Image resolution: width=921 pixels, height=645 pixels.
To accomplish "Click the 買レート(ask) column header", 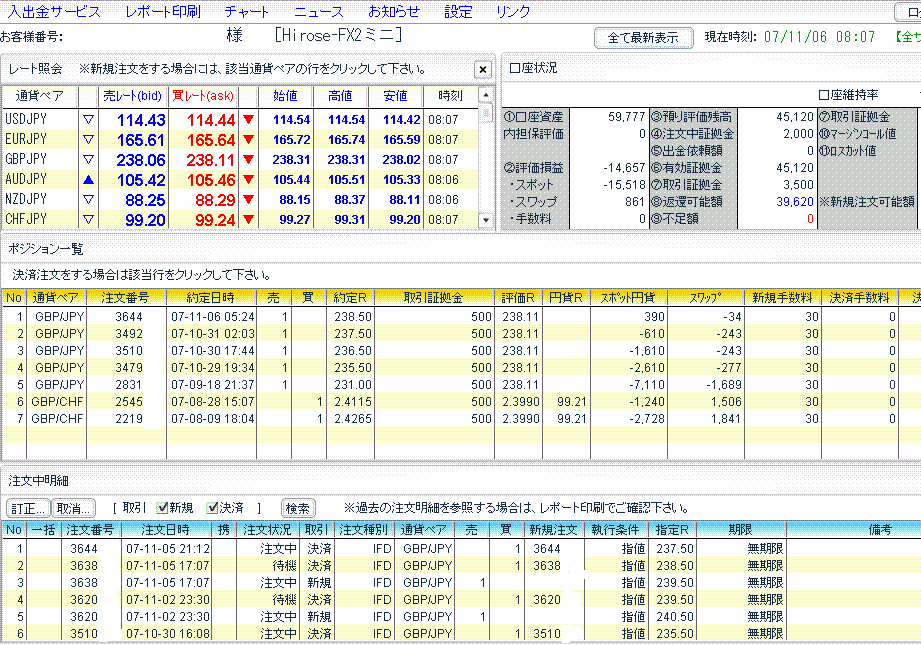I will pos(203,96).
